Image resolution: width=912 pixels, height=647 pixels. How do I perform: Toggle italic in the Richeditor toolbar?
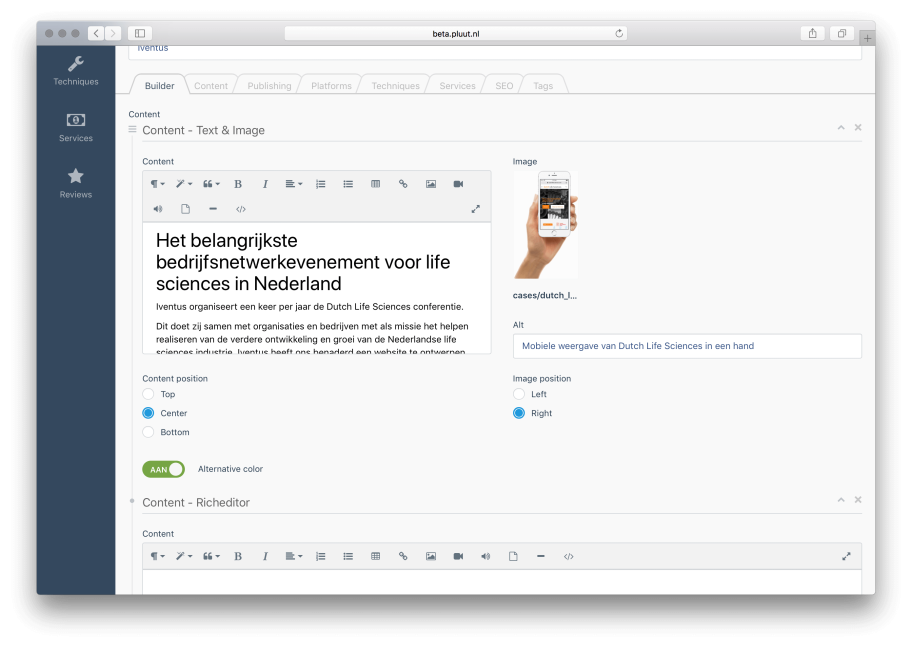265,556
